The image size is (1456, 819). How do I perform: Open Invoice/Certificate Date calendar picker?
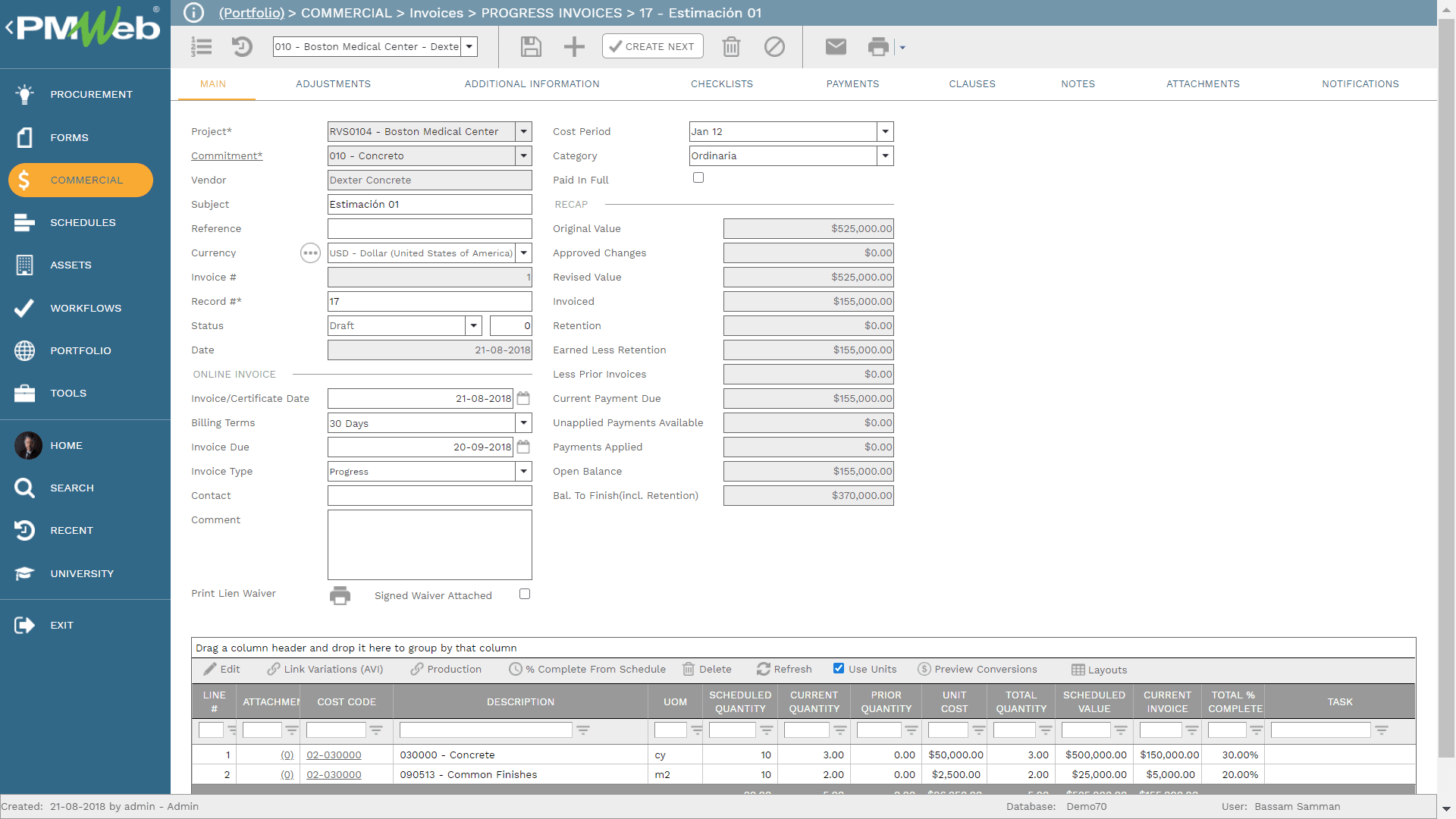(523, 398)
